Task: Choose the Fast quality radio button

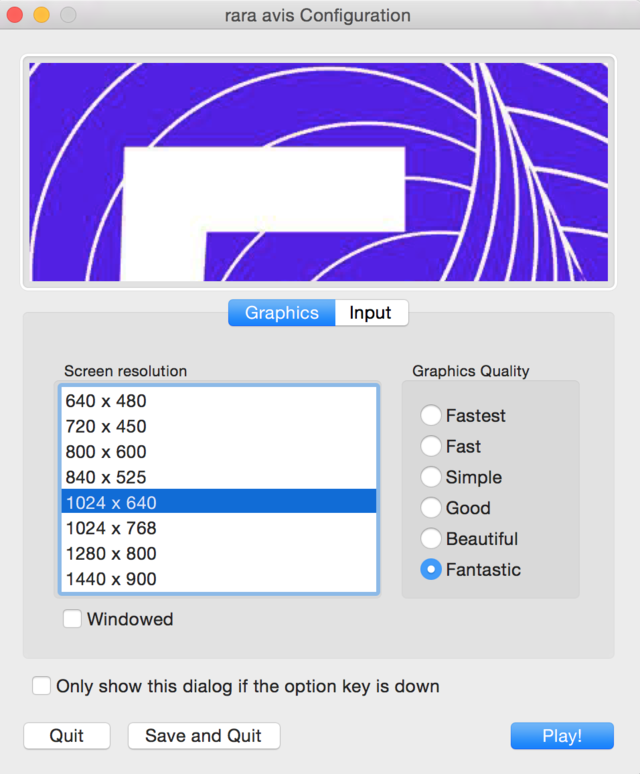Action: click(431, 447)
